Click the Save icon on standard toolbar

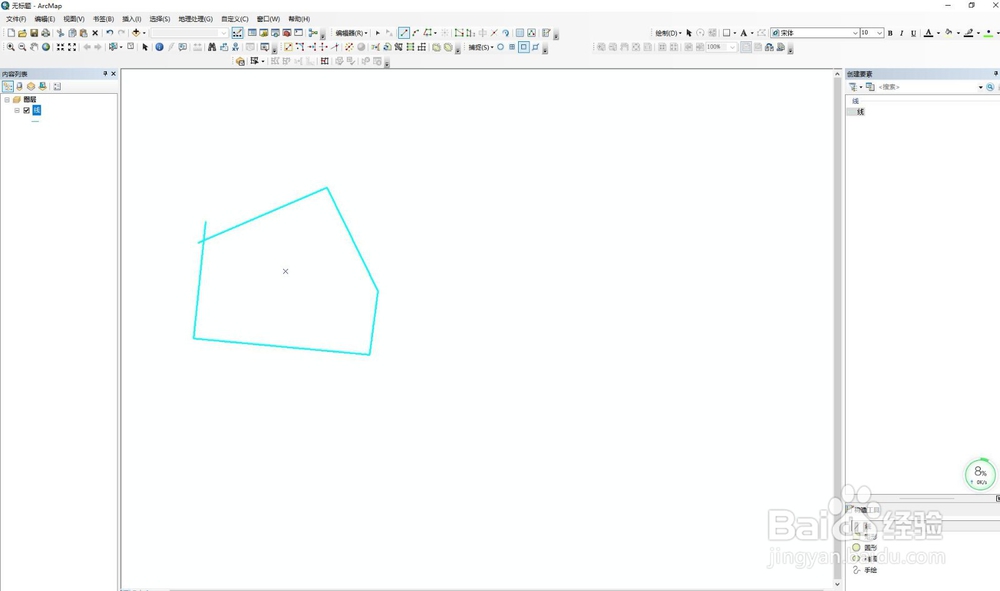pyautogui.click(x=35, y=31)
